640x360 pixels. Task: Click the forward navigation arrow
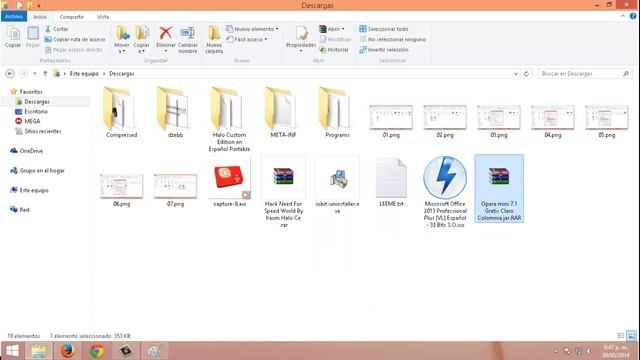(24, 73)
